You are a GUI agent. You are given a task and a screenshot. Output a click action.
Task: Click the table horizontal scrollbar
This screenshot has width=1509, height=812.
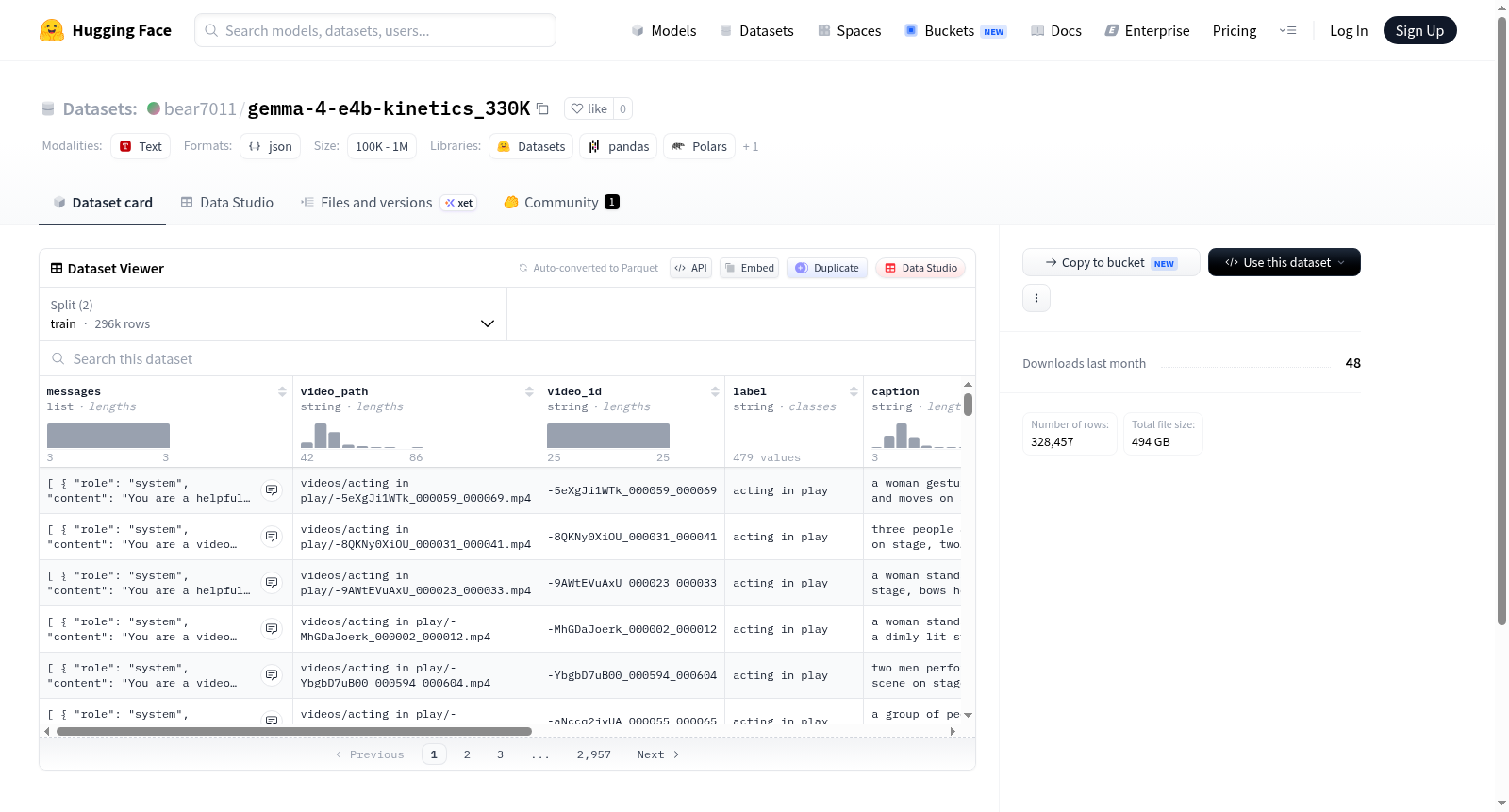tap(294, 731)
